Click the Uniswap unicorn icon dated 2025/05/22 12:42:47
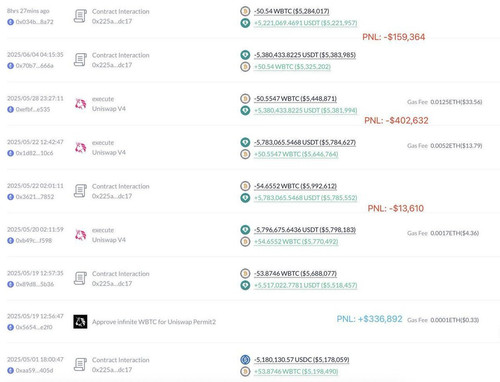This screenshot has height=382, width=500. pos(80,148)
